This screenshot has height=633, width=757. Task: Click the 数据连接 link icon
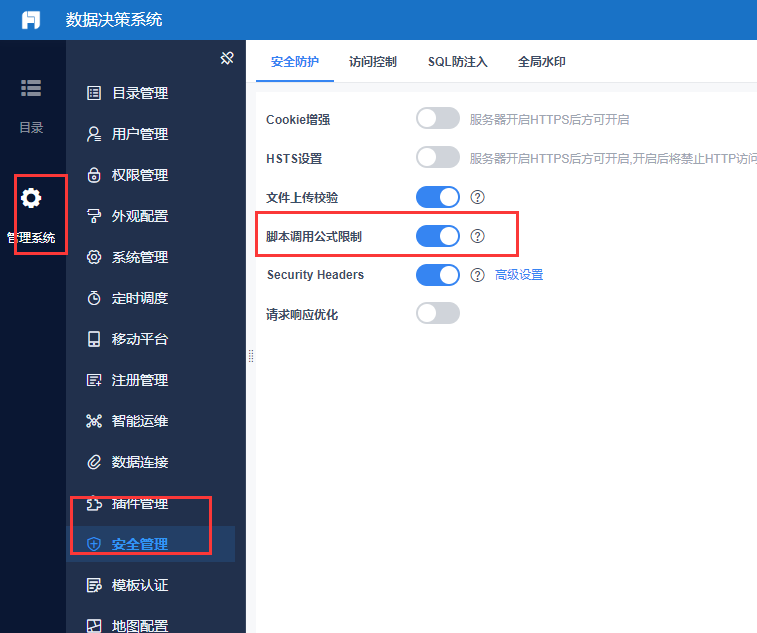click(94, 462)
